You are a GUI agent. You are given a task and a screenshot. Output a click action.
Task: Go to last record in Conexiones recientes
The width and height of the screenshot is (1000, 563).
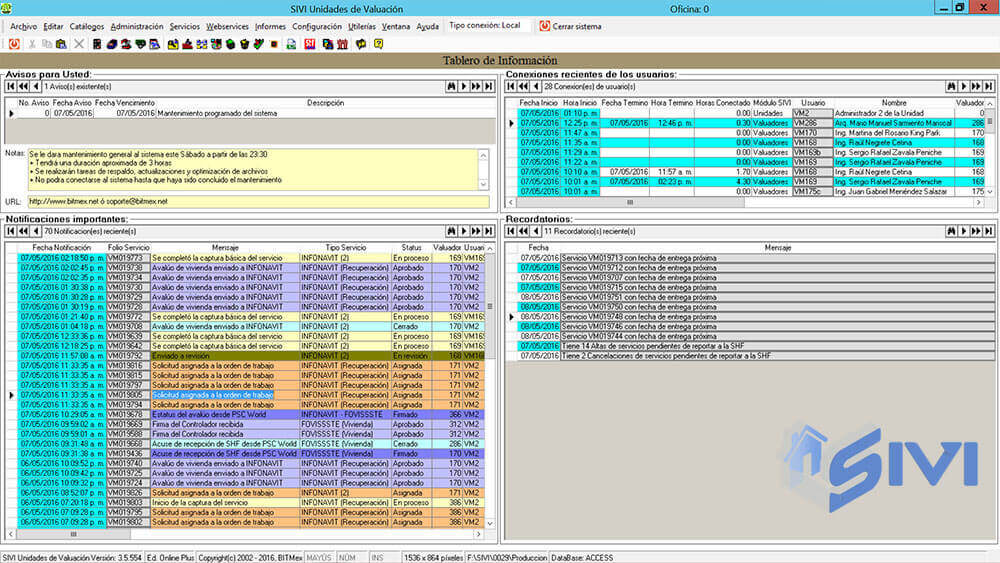tap(989, 87)
